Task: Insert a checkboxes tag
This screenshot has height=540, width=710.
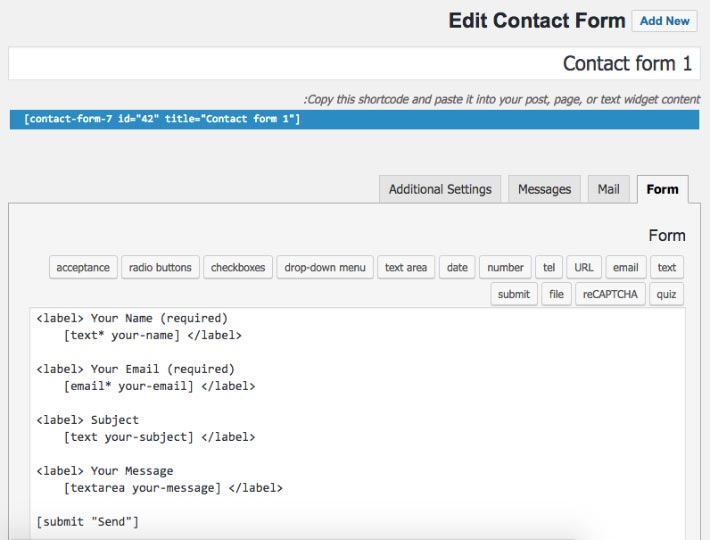Action: click(x=238, y=268)
